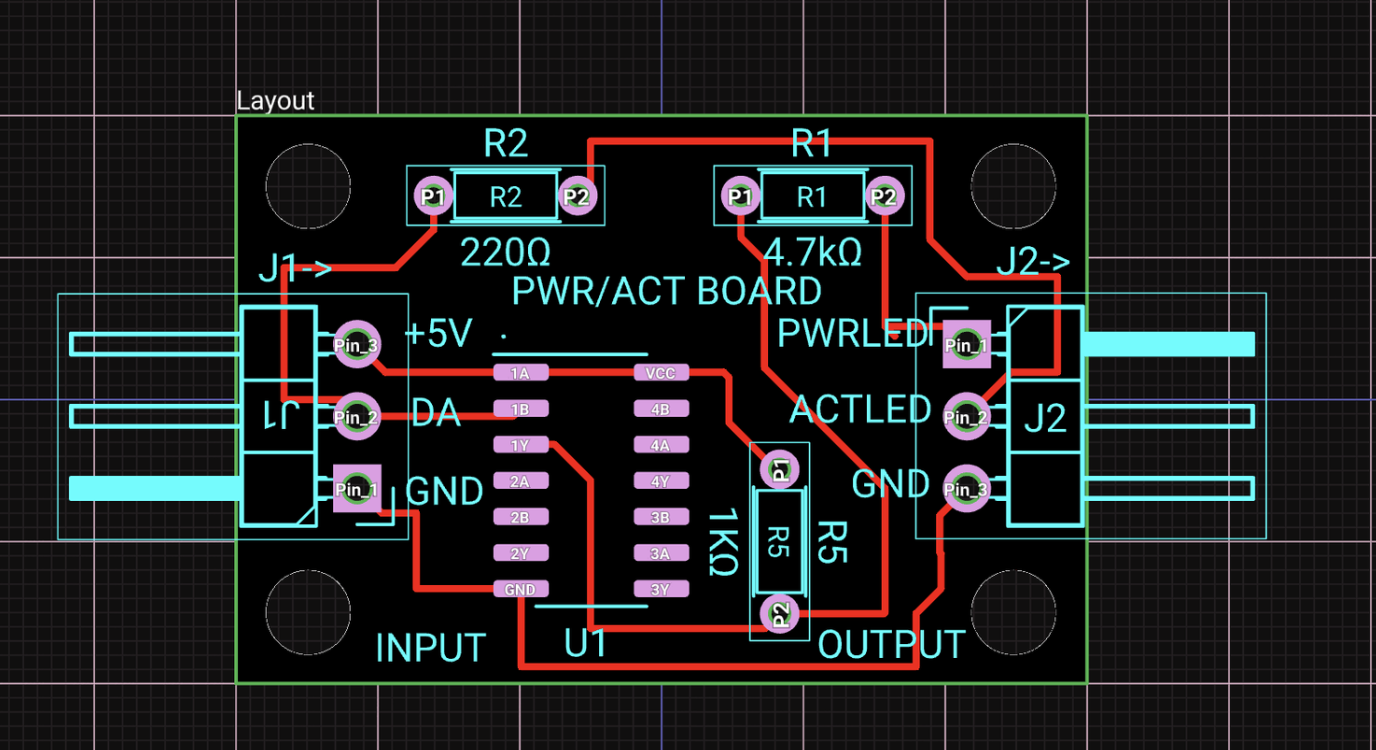The height and width of the screenshot is (750, 1376).
Task: Click the VCC pin pad on U1
Action: click(659, 372)
